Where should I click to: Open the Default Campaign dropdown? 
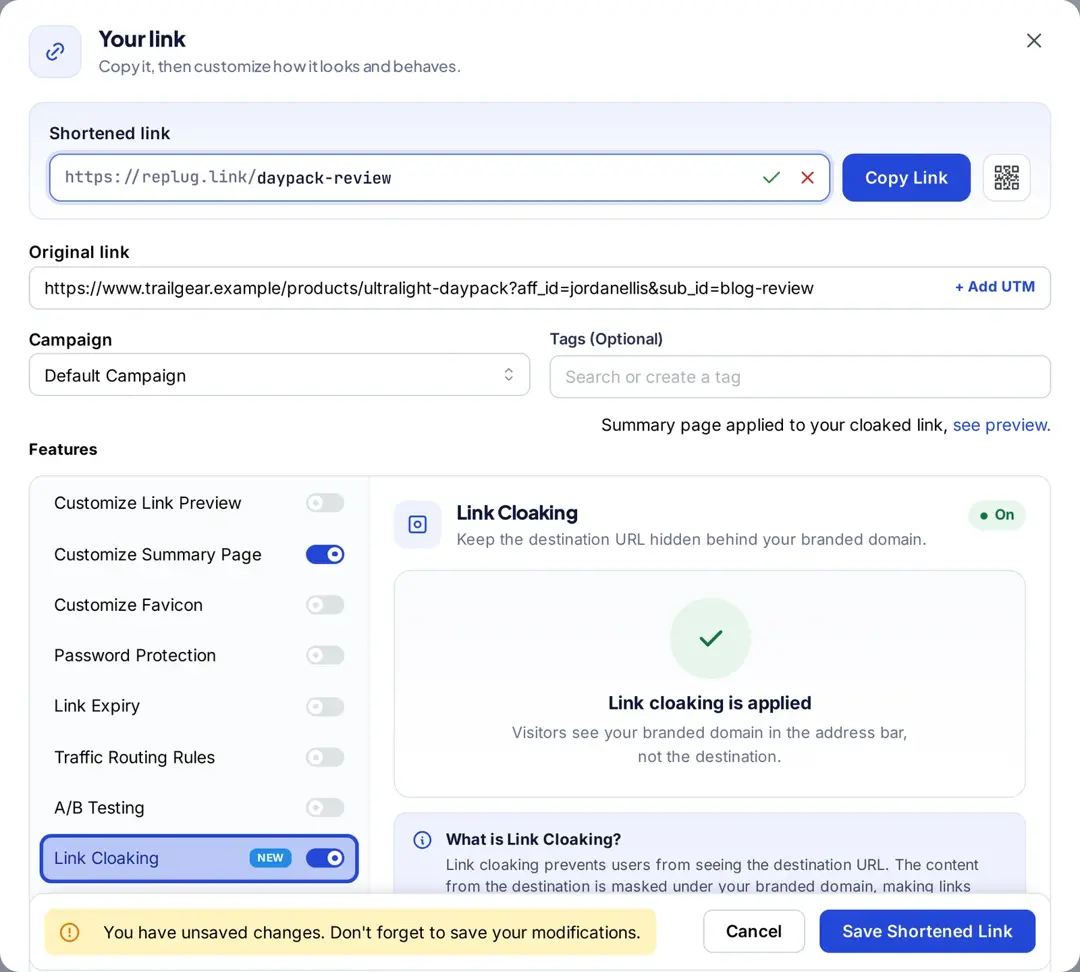coord(279,375)
